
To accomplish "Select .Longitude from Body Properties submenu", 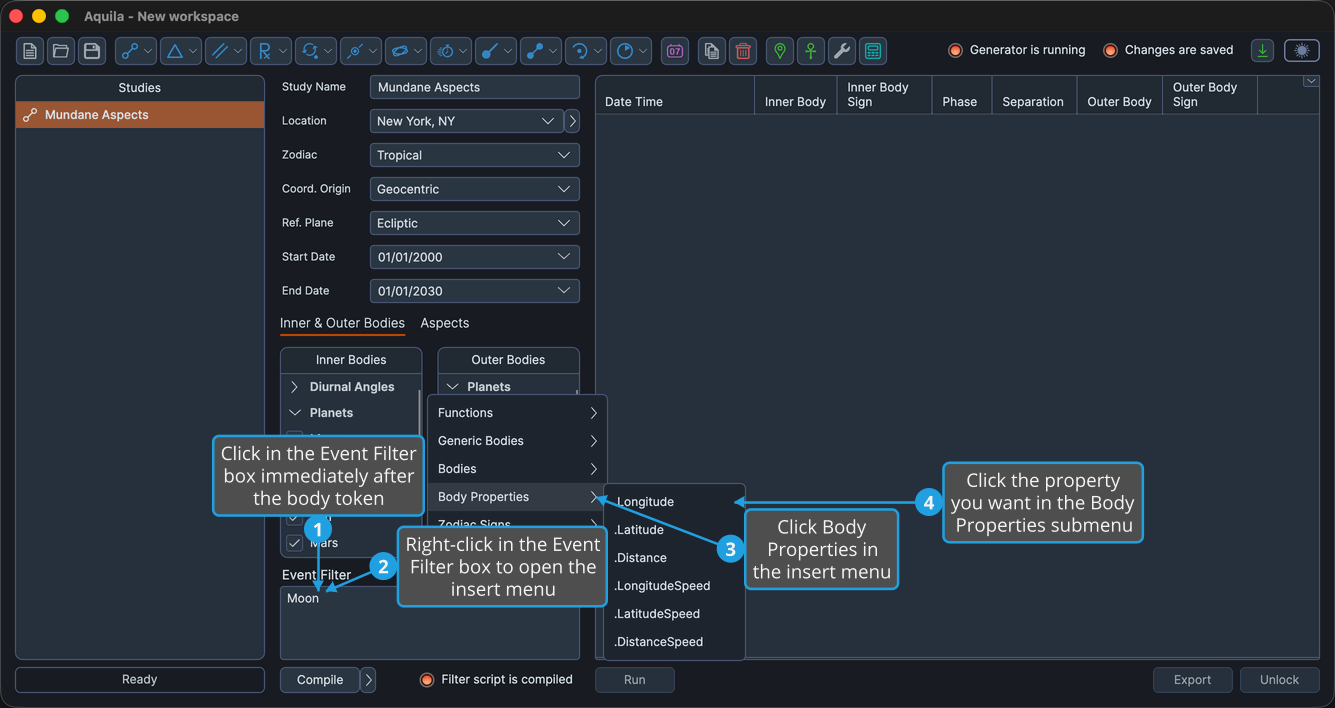I will coord(675,502).
